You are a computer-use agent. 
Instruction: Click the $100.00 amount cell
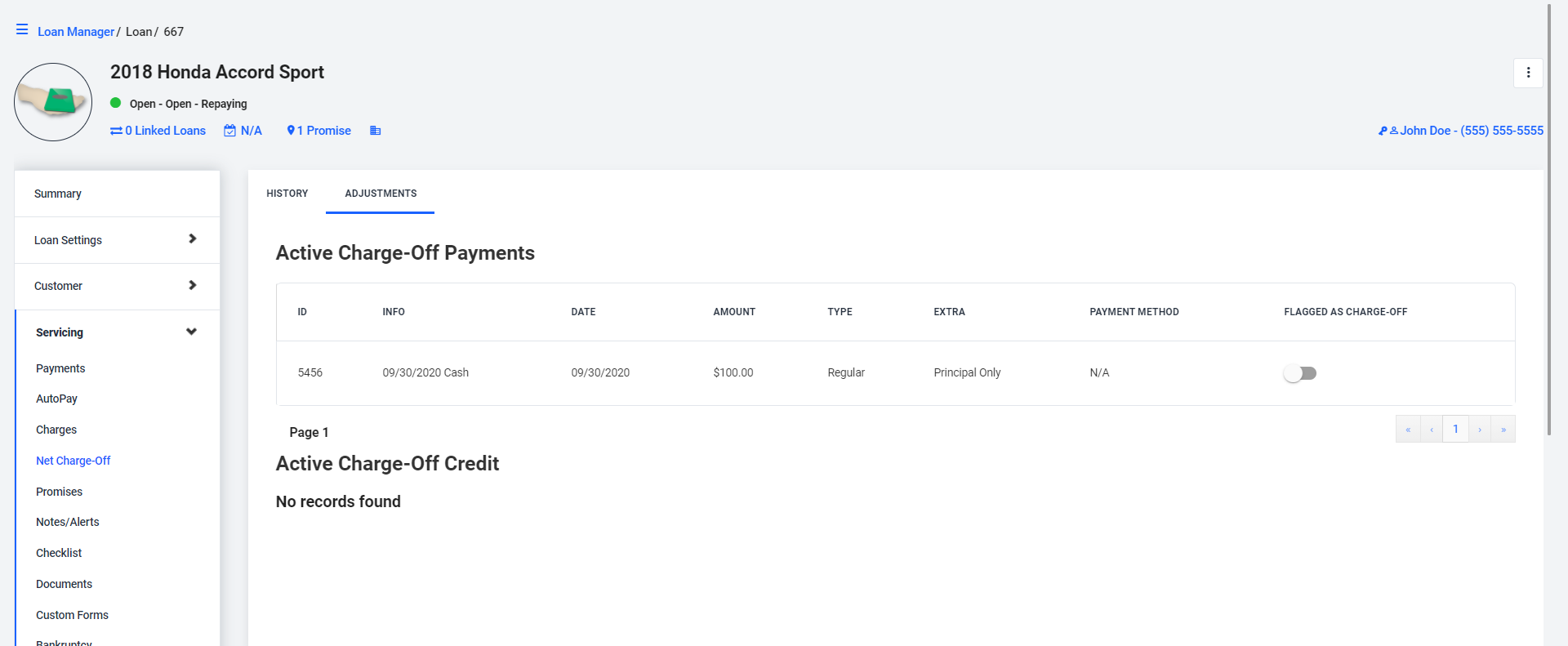(x=733, y=372)
